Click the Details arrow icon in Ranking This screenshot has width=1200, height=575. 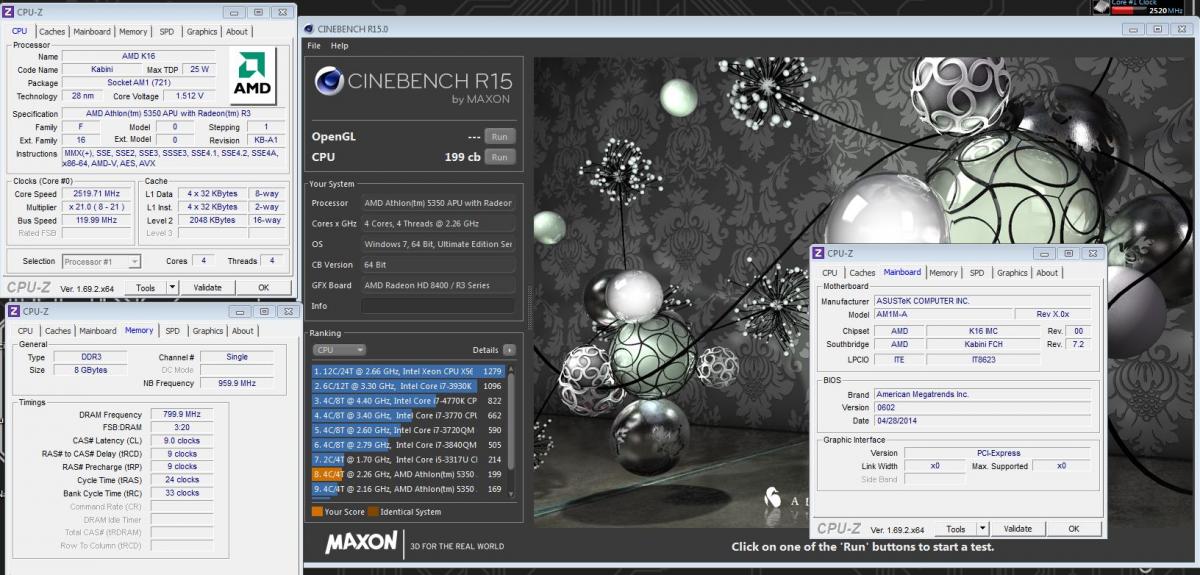tap(509, 350)
